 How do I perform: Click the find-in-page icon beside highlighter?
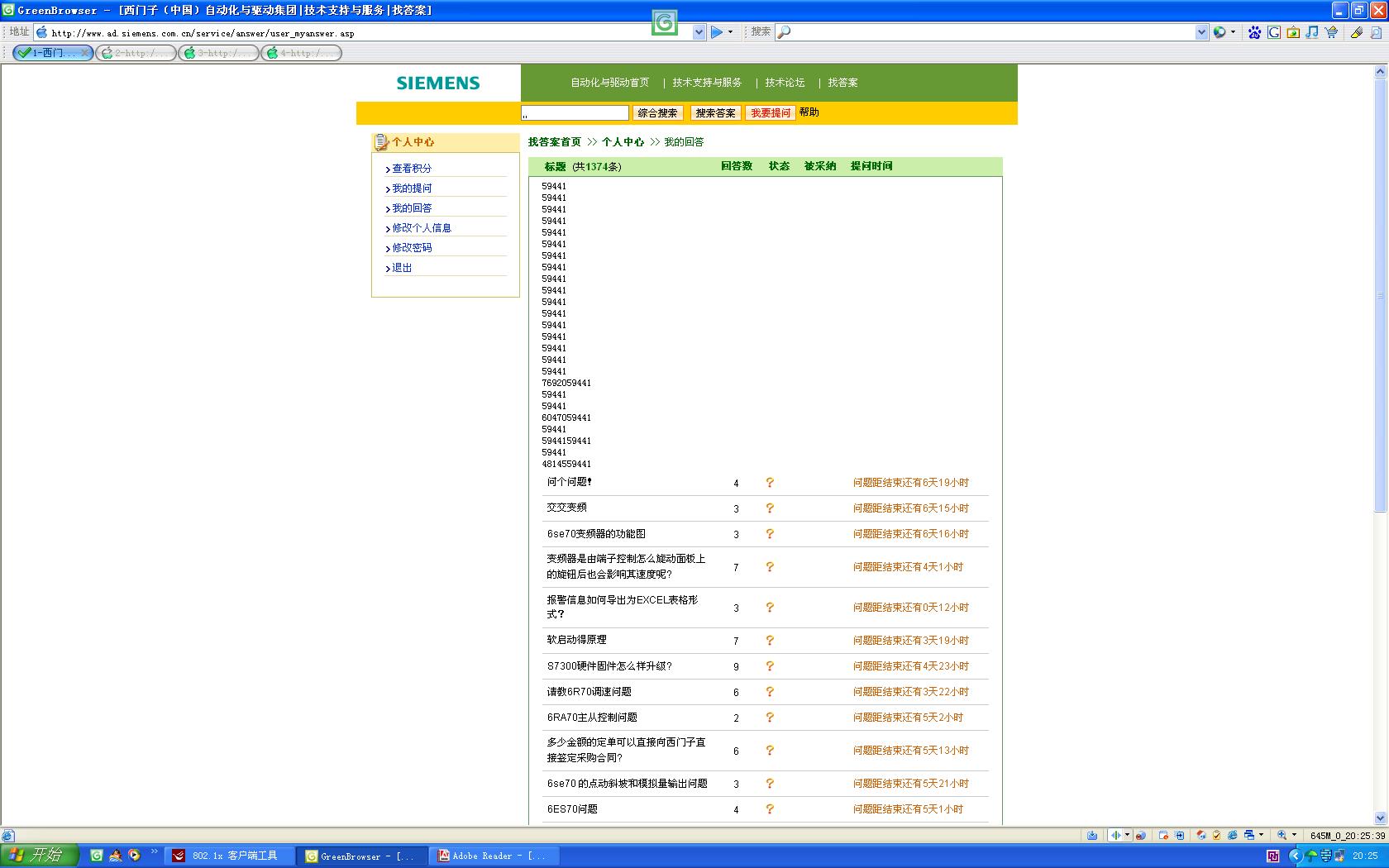coord(1375,32)
